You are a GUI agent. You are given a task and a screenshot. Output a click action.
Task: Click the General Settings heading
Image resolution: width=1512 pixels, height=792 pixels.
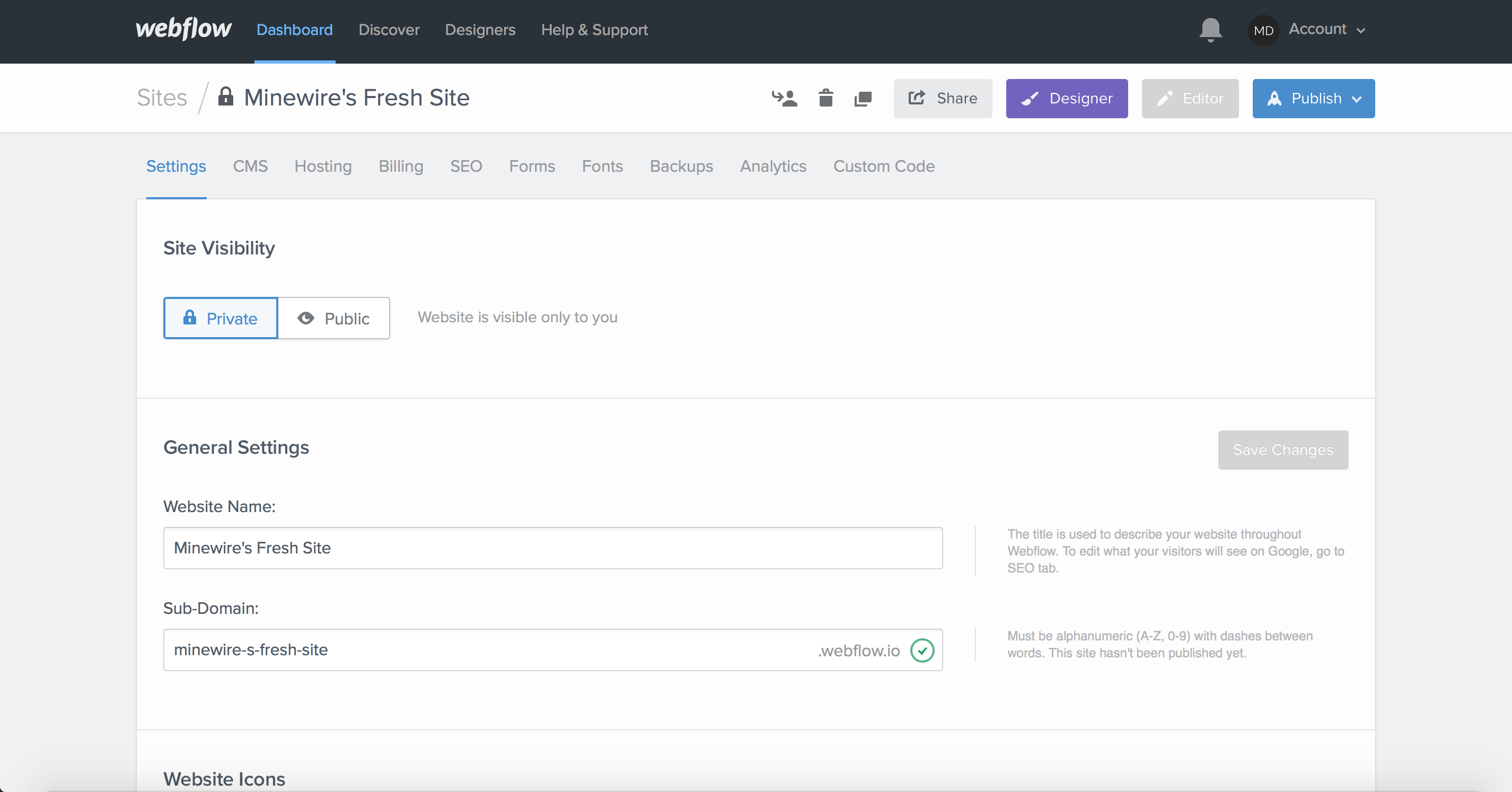[236, 447]
